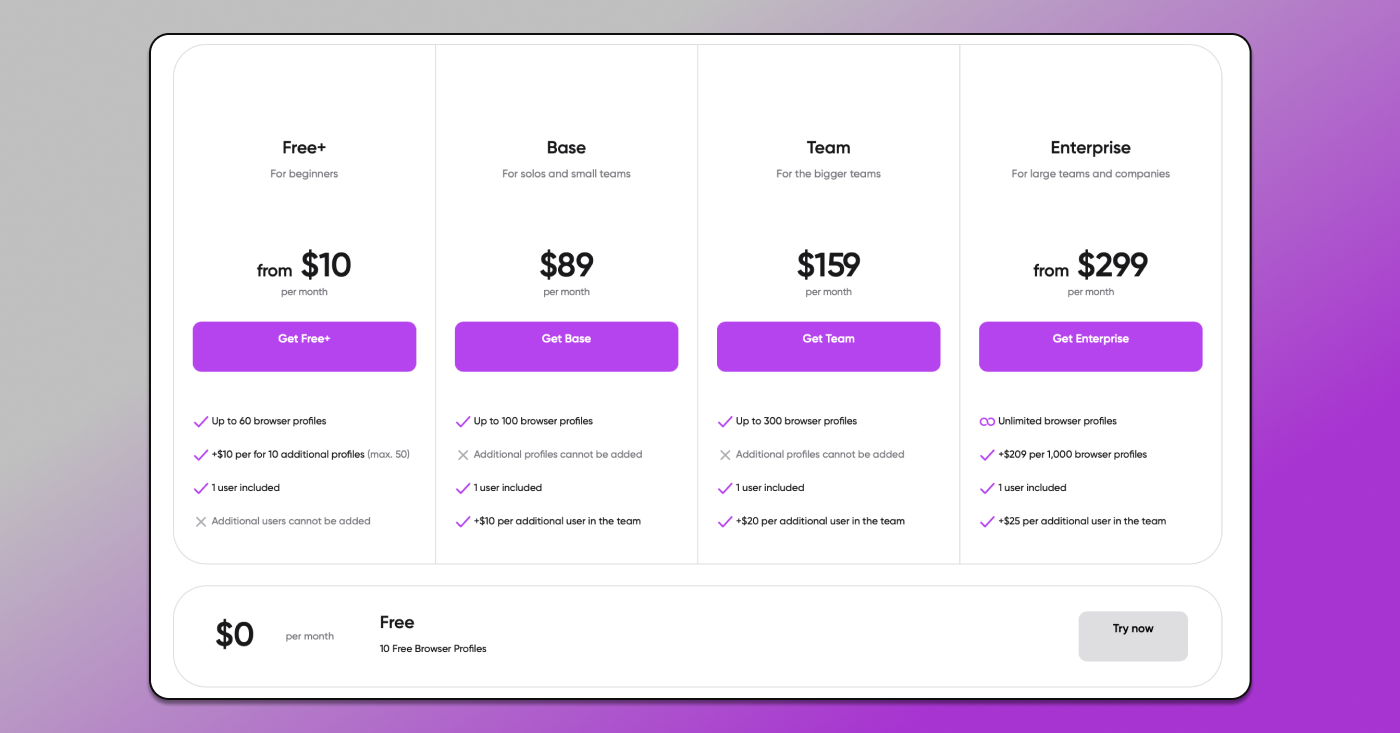Click the $0 price in the Free plan row
Screen dimensions: 1400x733
tap(234, 633)
